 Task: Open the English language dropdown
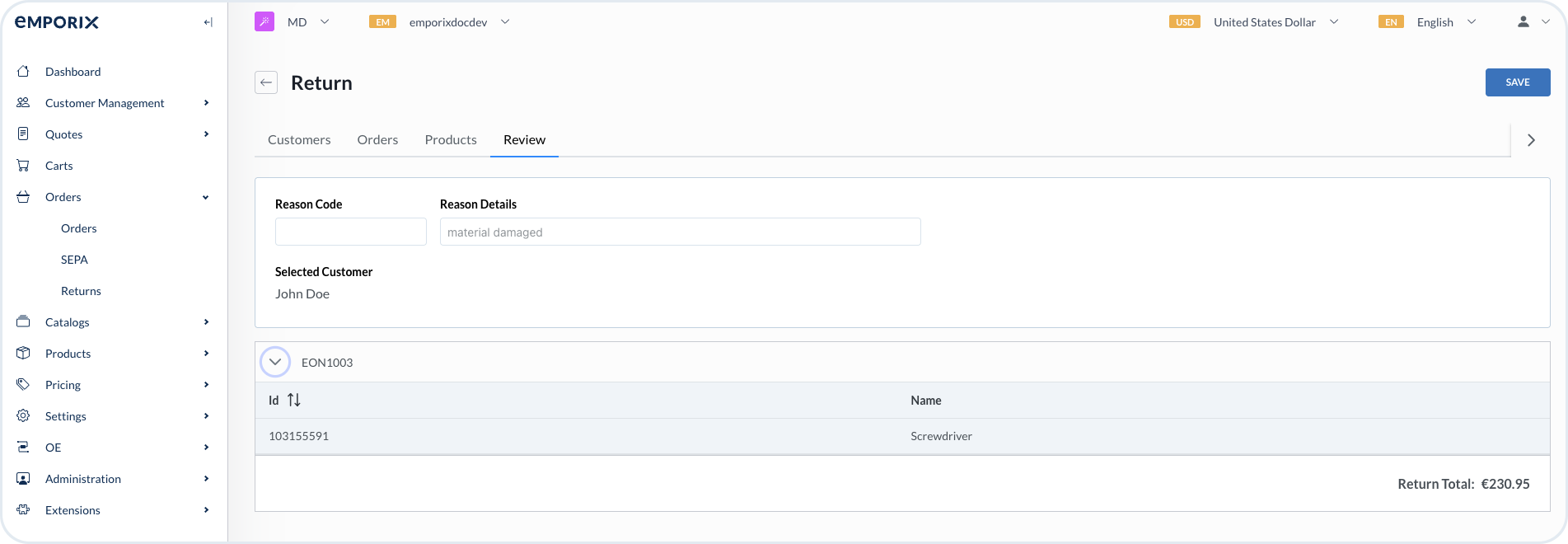coord(1446,22)
